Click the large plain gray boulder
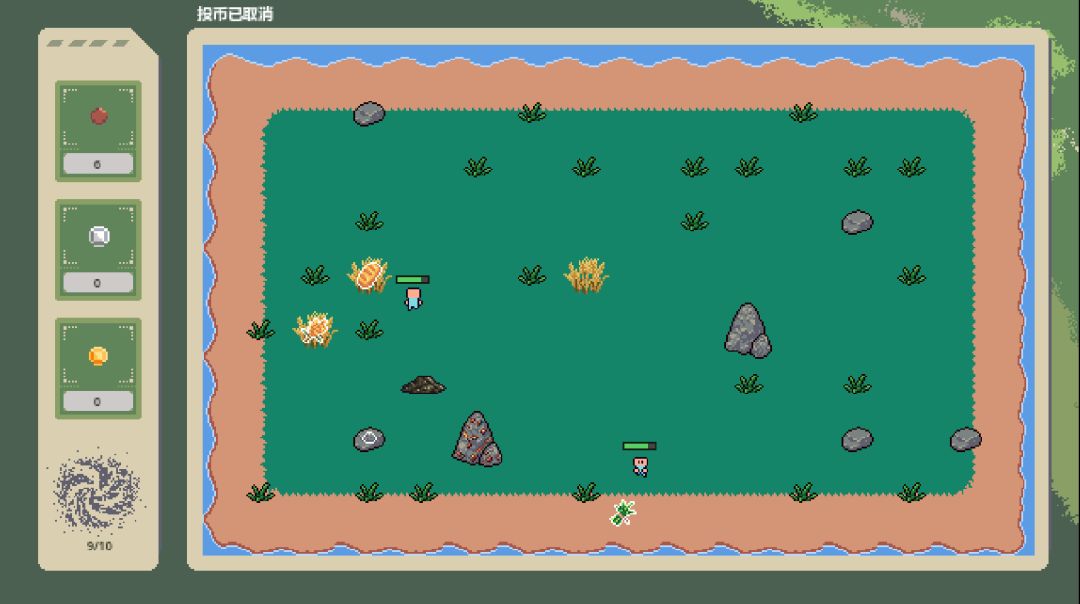This screenshot has width=1080, height=604. 748,331
